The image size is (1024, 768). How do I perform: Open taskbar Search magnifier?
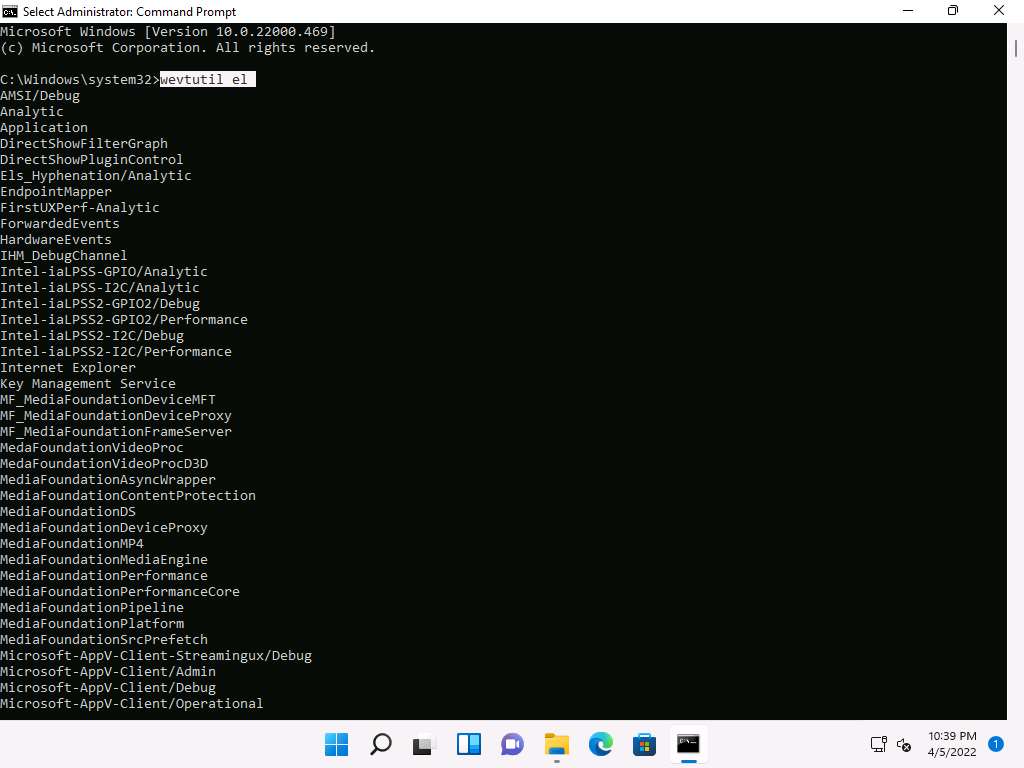tap(381, 744)
